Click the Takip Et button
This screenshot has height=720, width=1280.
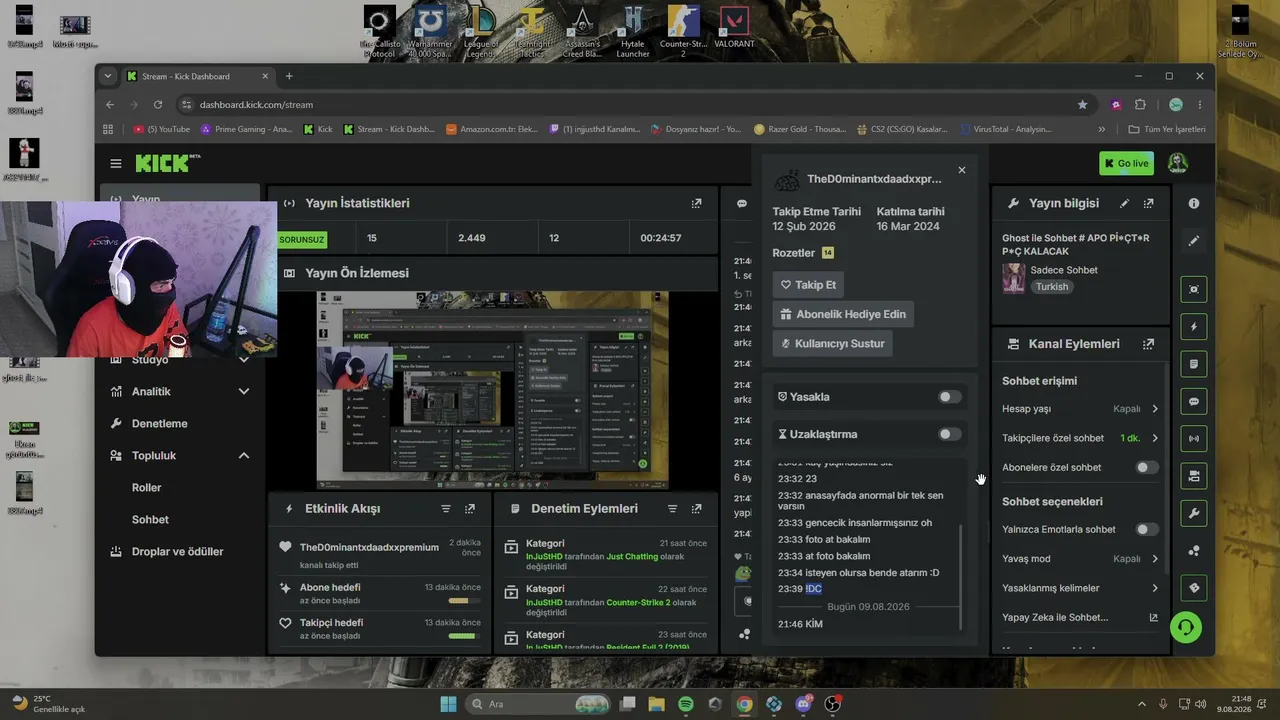tap(808, 285)
